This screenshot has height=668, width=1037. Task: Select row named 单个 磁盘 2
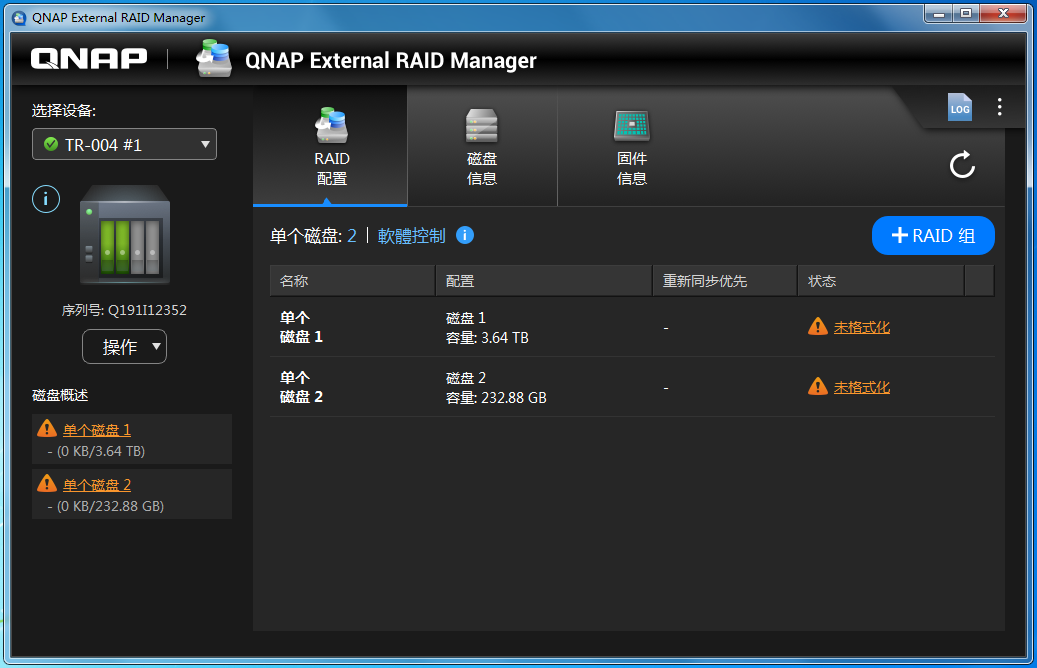pos(632,387)
